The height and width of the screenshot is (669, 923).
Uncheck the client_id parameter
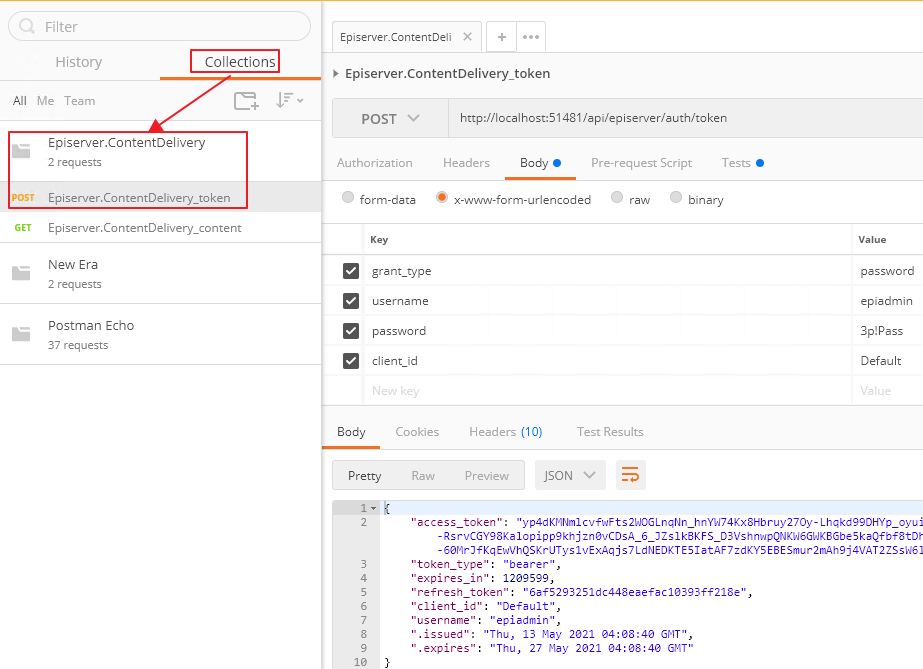351,361
